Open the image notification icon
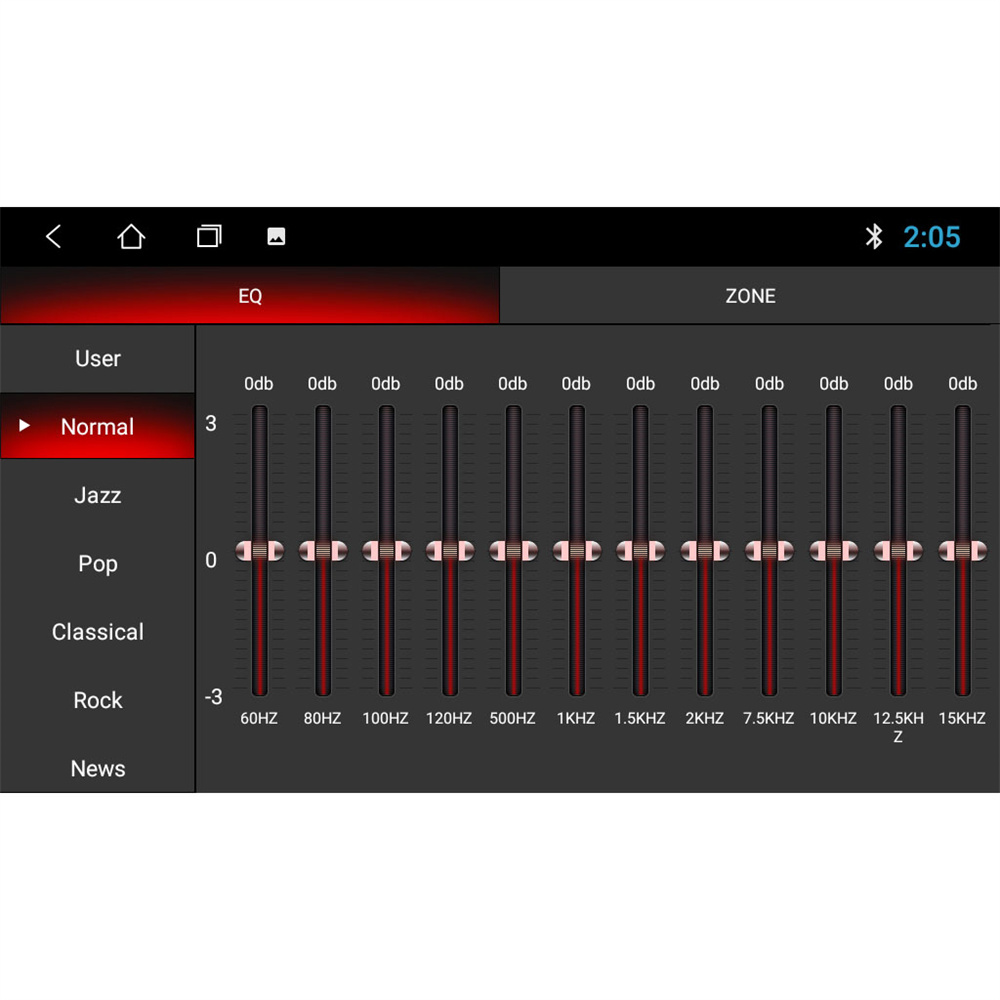The image size is (1000, 1000). [x=276, y=237]
